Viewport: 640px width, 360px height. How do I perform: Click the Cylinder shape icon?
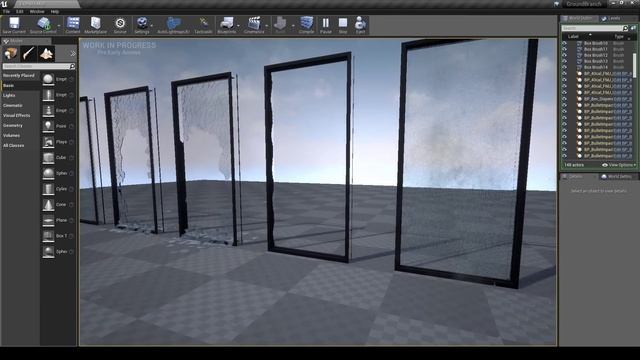[48, 189]
